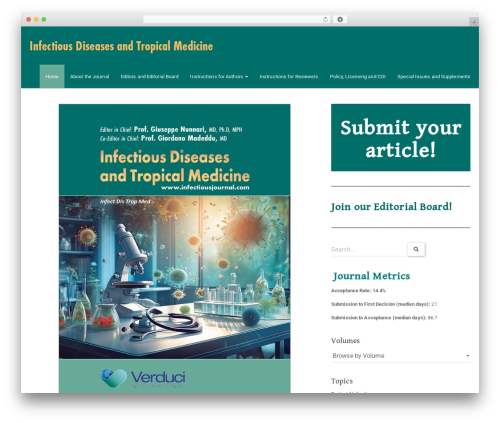The height and width of the screenshot is (423, 500).
Task: Open Policy, Licensing and COI page
Action: 358,76
